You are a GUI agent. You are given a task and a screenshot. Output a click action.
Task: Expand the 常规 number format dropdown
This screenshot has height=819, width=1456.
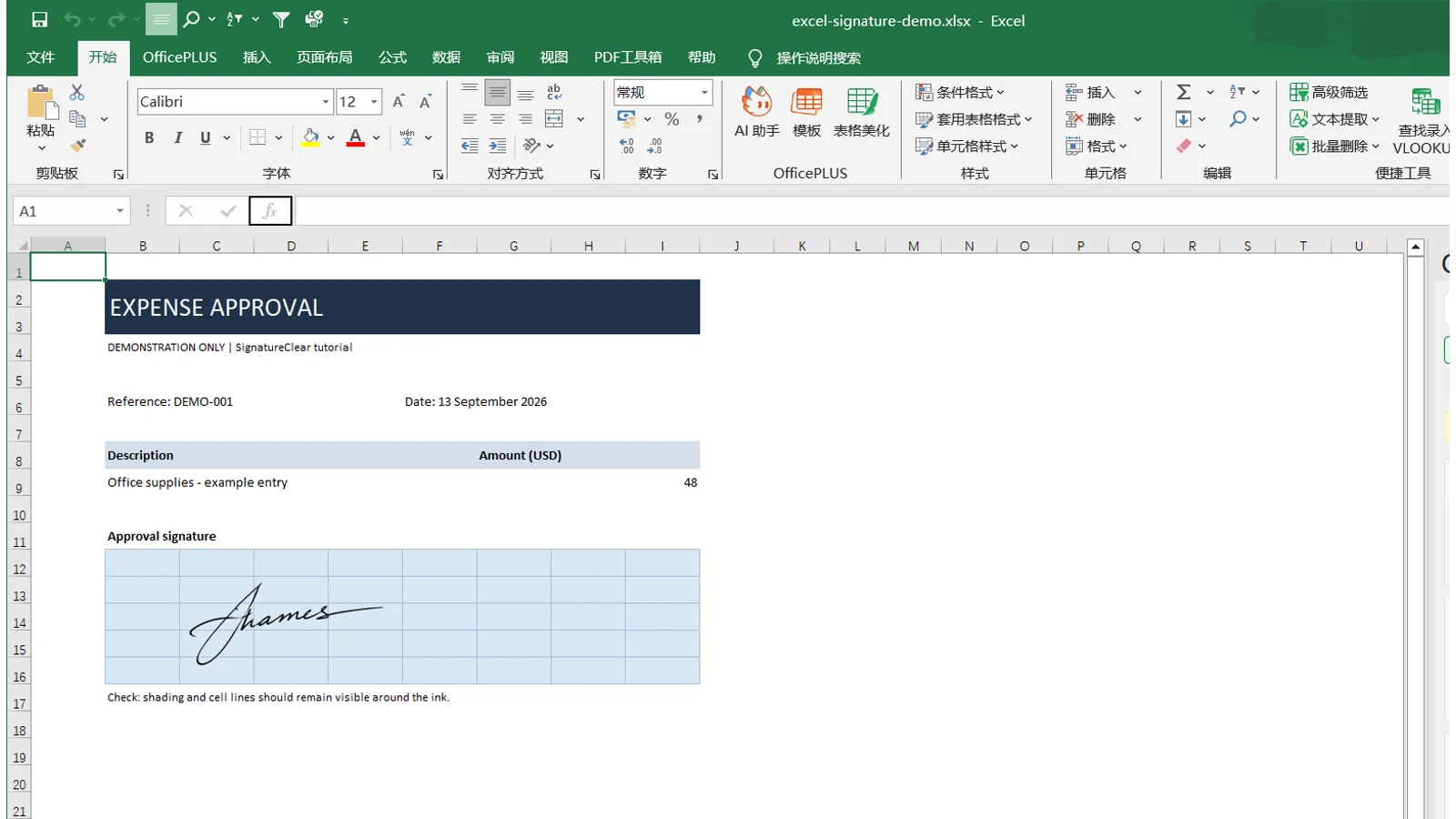pyautogui.click(x=703, y=92)
